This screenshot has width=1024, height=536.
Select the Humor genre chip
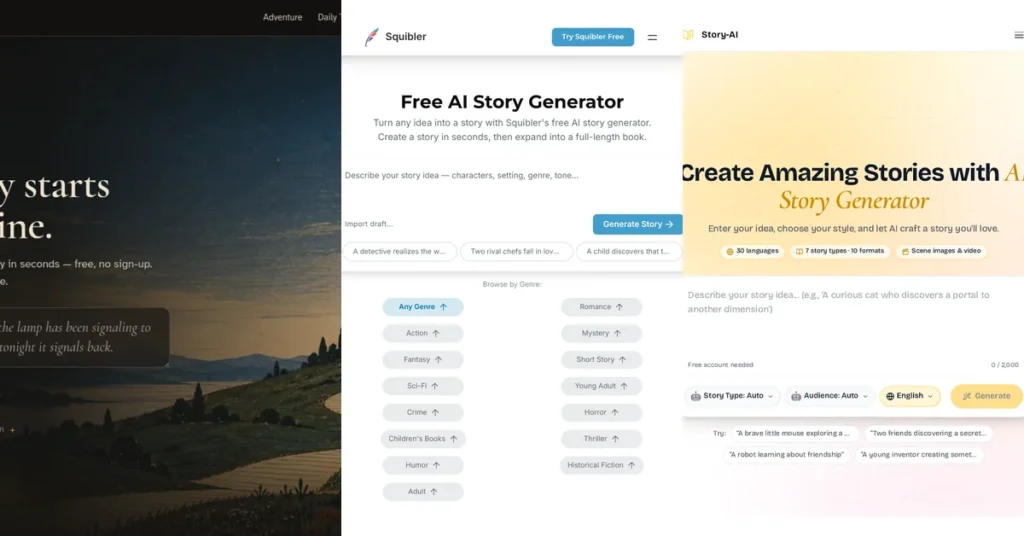point(423,465)
